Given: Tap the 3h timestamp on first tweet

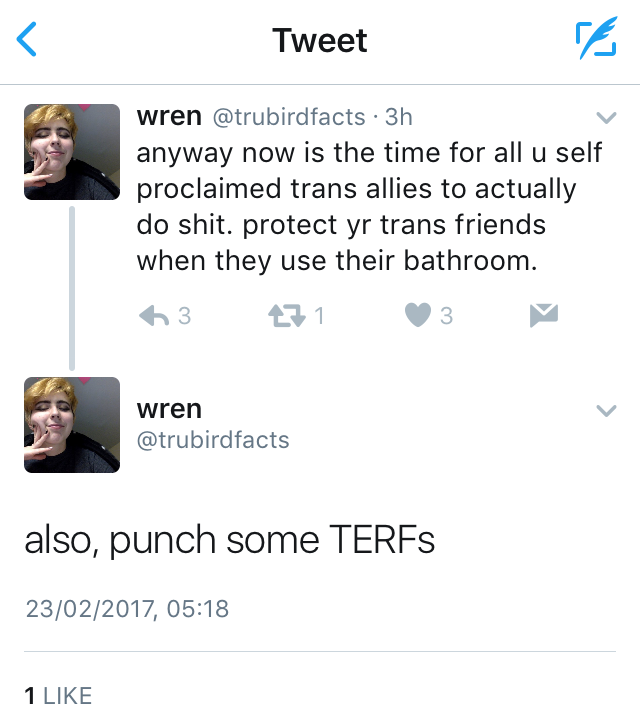Looking at the screenshot, I should pyautogui.click(x=398, y=117).
